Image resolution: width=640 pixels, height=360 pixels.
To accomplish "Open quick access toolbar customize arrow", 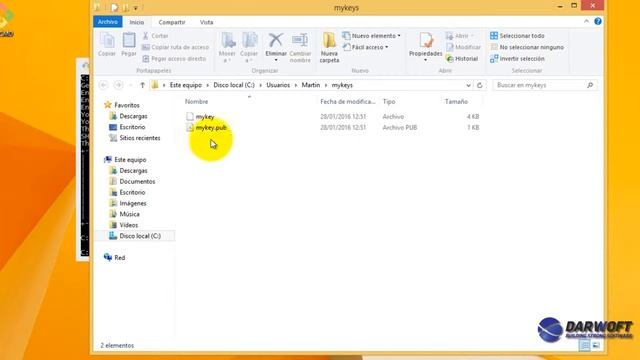I will tap(136, 7).
